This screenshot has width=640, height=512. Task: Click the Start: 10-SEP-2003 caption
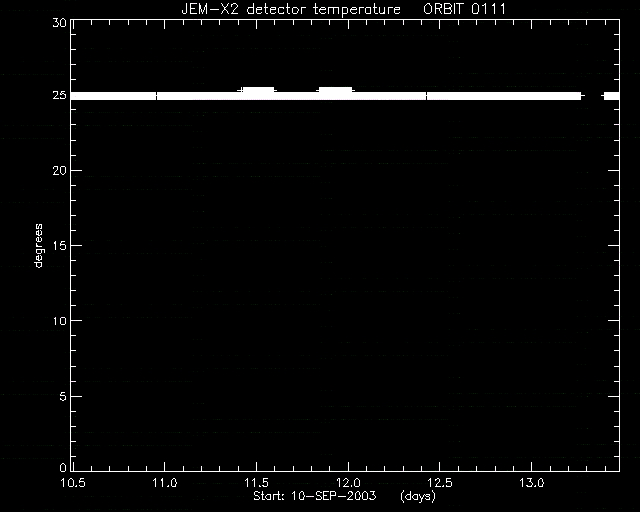click(315, 496)
